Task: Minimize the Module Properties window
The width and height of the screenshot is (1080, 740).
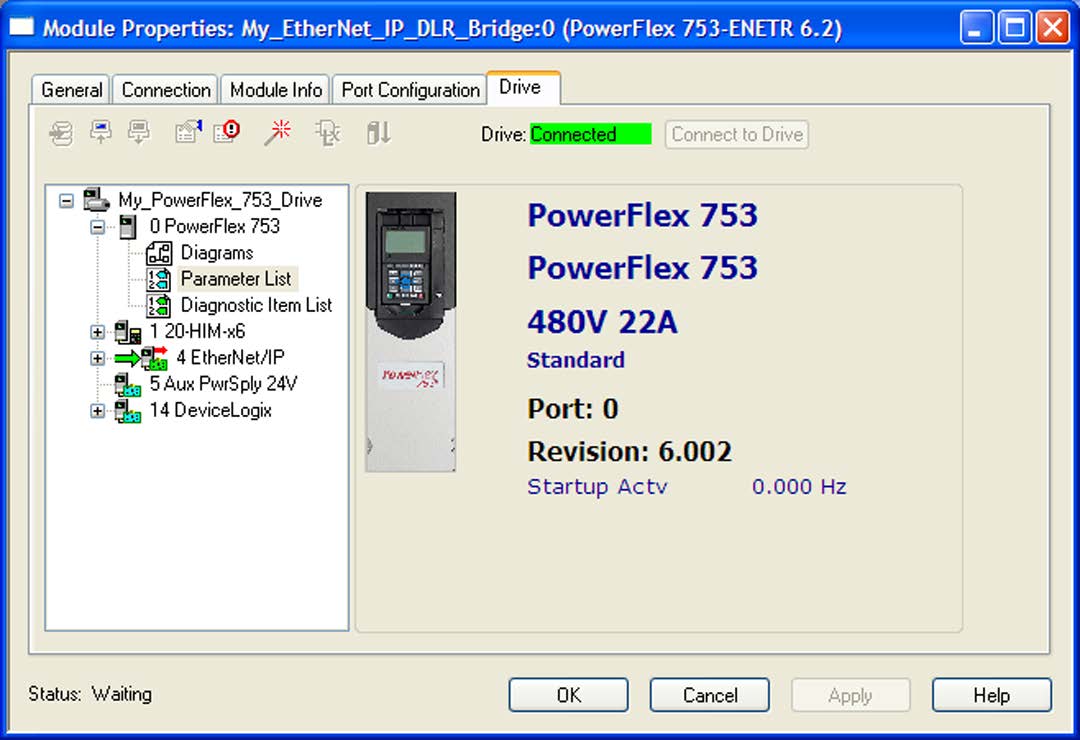Action: [x=977, y=28]
